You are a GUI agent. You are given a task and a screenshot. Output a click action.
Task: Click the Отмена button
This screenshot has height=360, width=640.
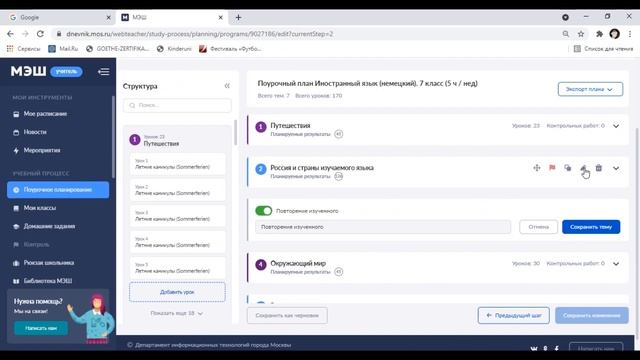[x=538, y=227]
